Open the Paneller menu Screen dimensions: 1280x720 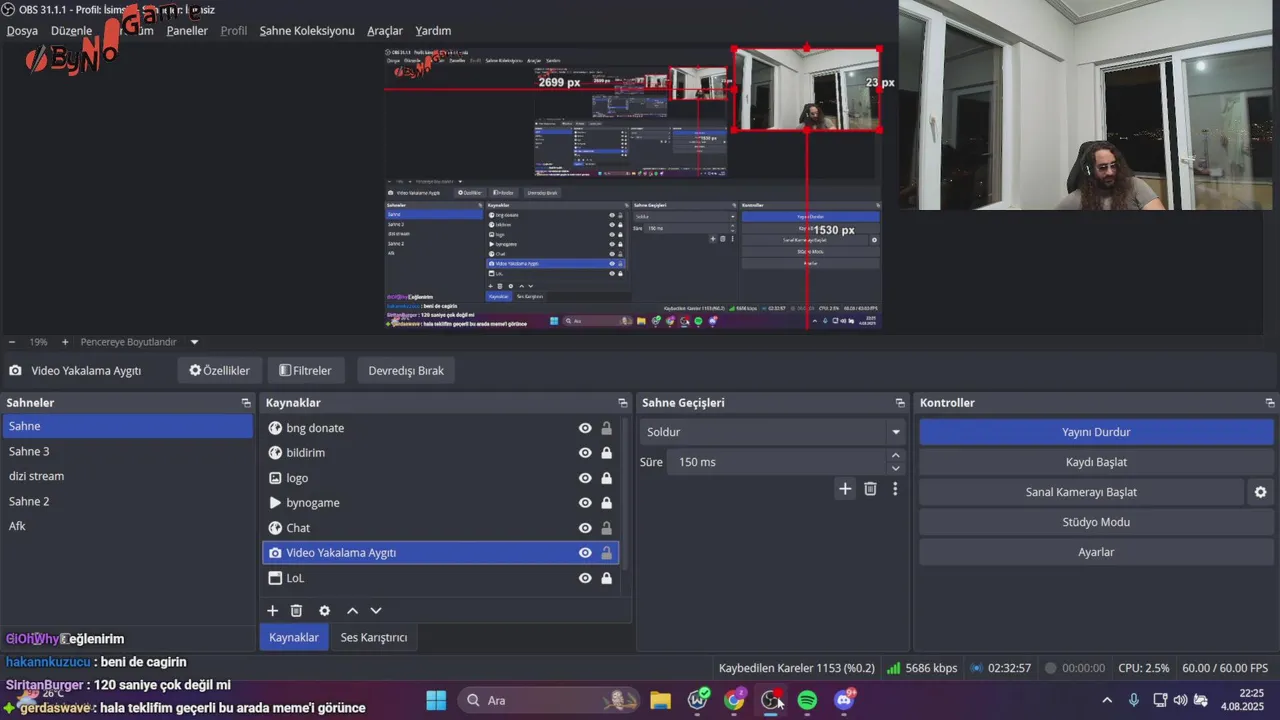click(187, 31)
